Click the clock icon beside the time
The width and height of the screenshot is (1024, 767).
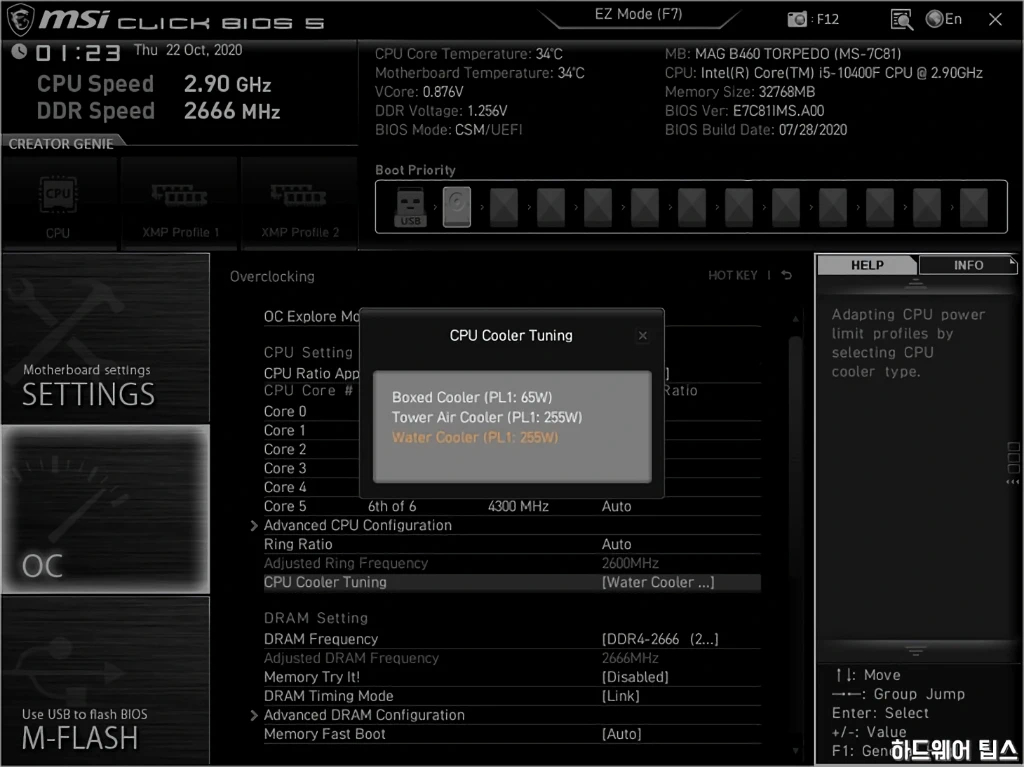[19, 51]
